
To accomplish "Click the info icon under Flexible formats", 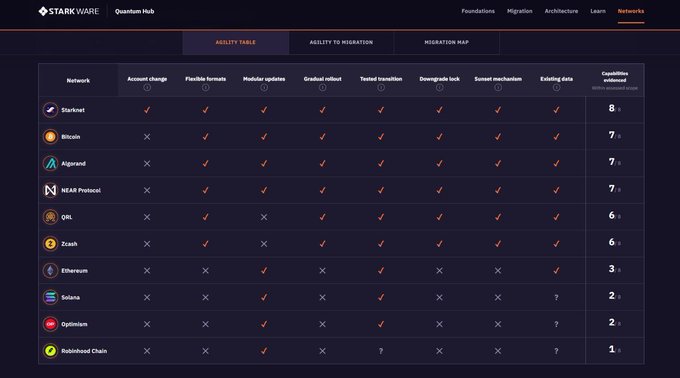I will (206, 88).
